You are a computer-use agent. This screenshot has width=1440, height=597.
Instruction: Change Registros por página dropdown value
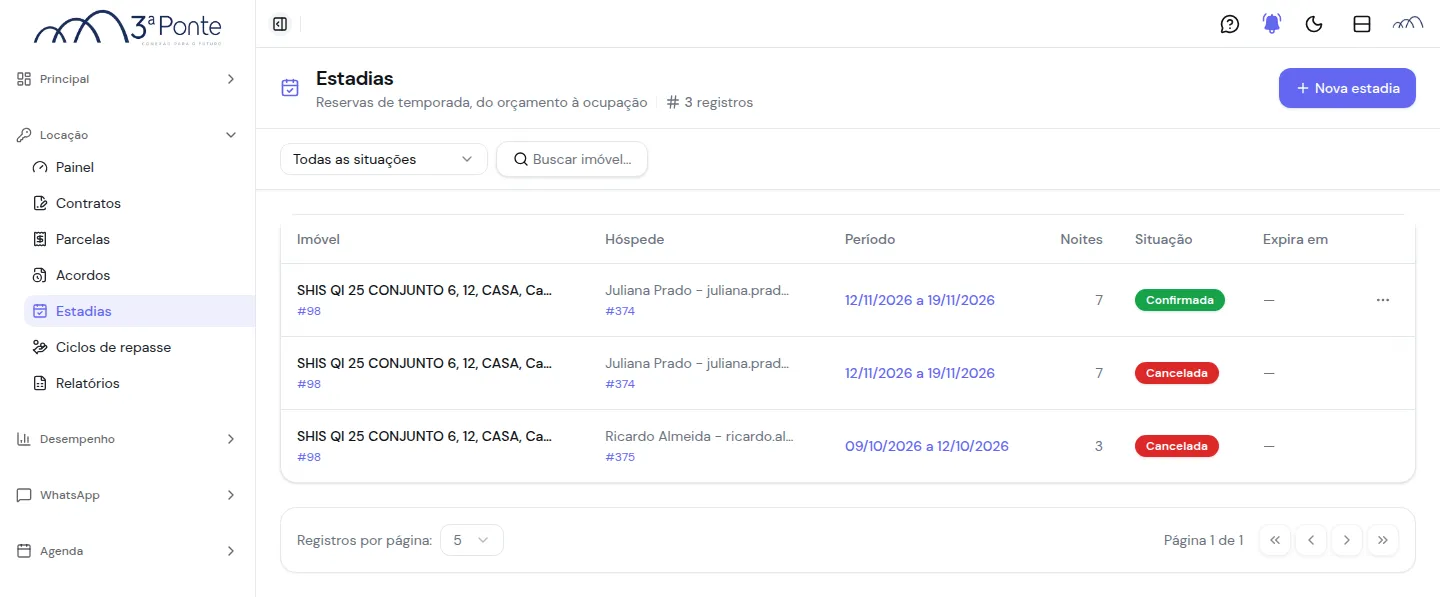pyautogui.click(x=472, y=540)
